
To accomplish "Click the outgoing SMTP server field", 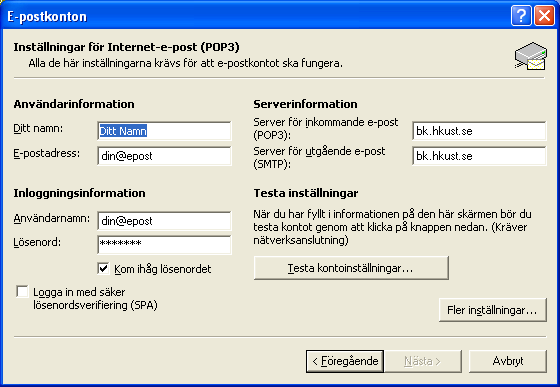I will 479,156.
